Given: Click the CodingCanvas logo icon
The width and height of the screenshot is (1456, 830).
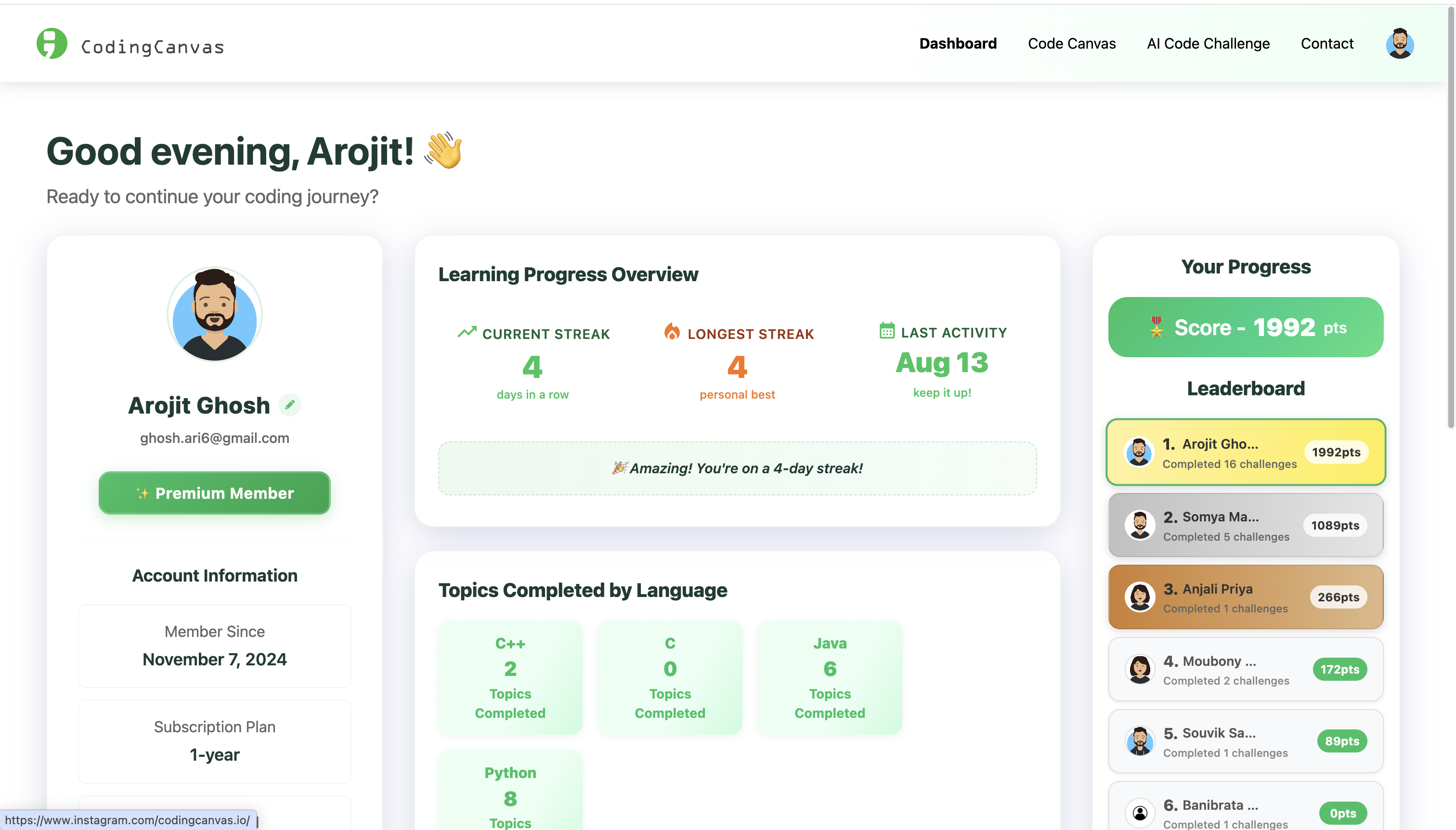Looking at the screenshot, I should (x=52, y=44).
